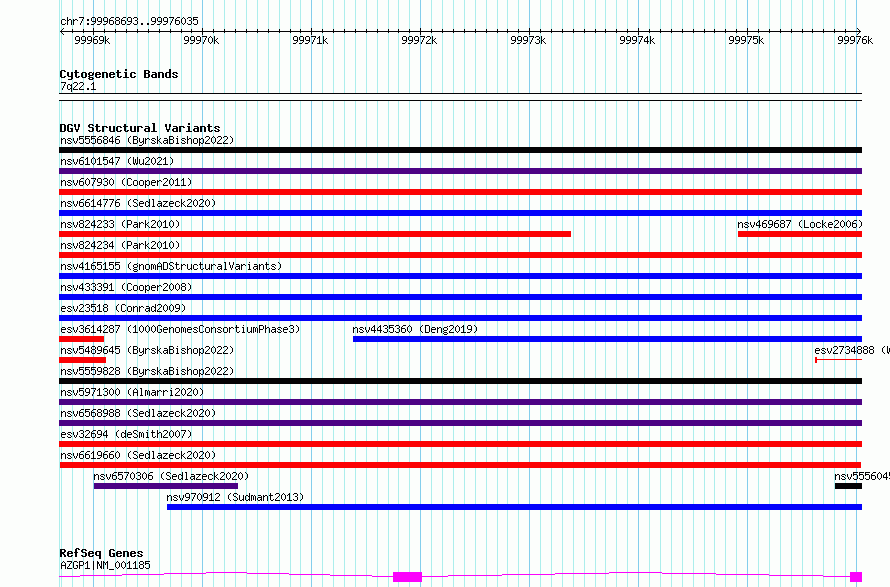Image resolution: width=890 pixels, height=587 pixels.
Task: Click the short purple nsv6570306 bar
Action: (166, 486)
